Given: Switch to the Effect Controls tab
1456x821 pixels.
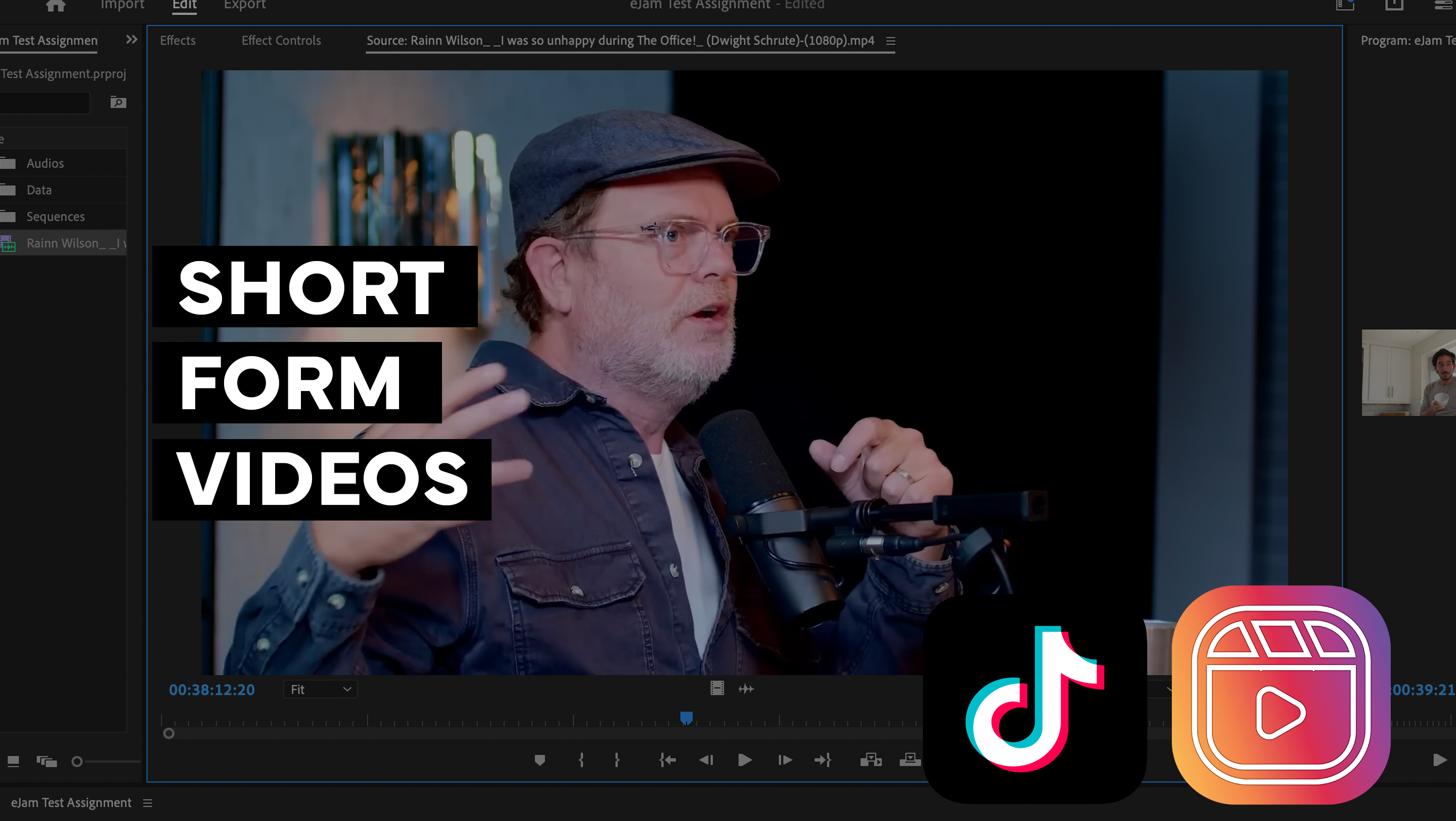Looking at the screenshot, I should point(281,40).
